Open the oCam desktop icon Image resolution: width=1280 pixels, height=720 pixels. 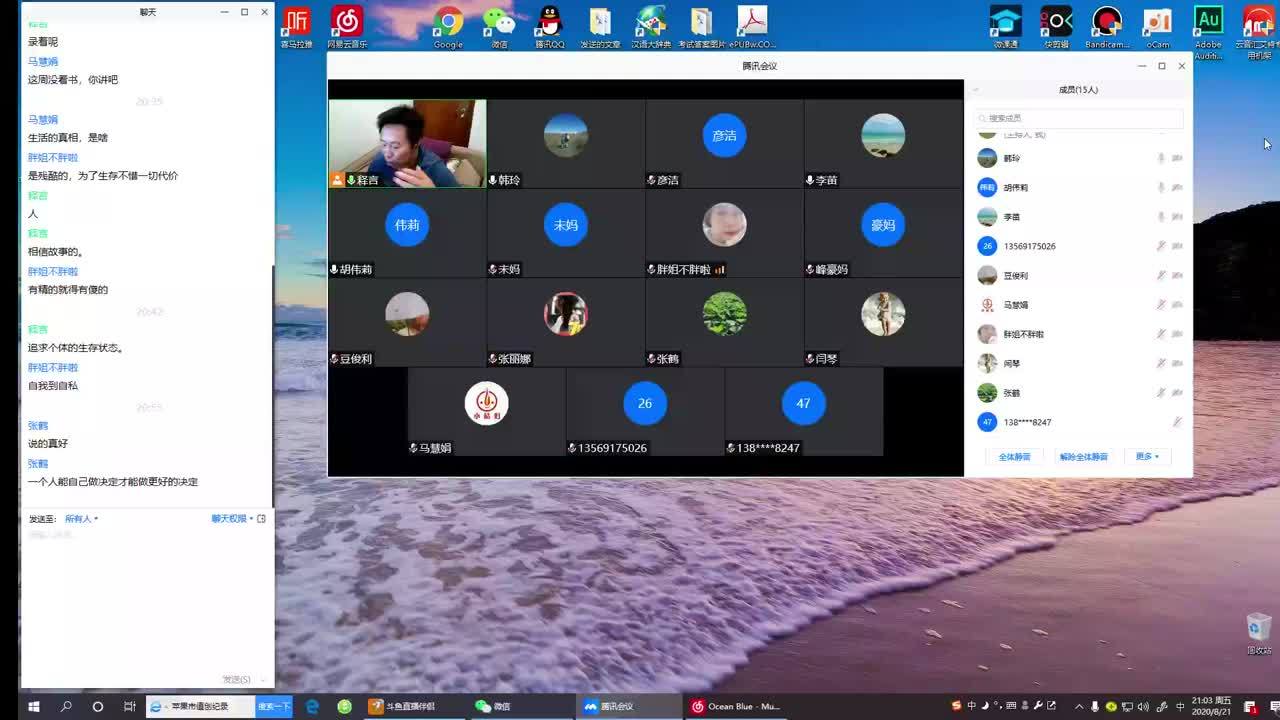pyautogui.click(x=1157, y=24)
